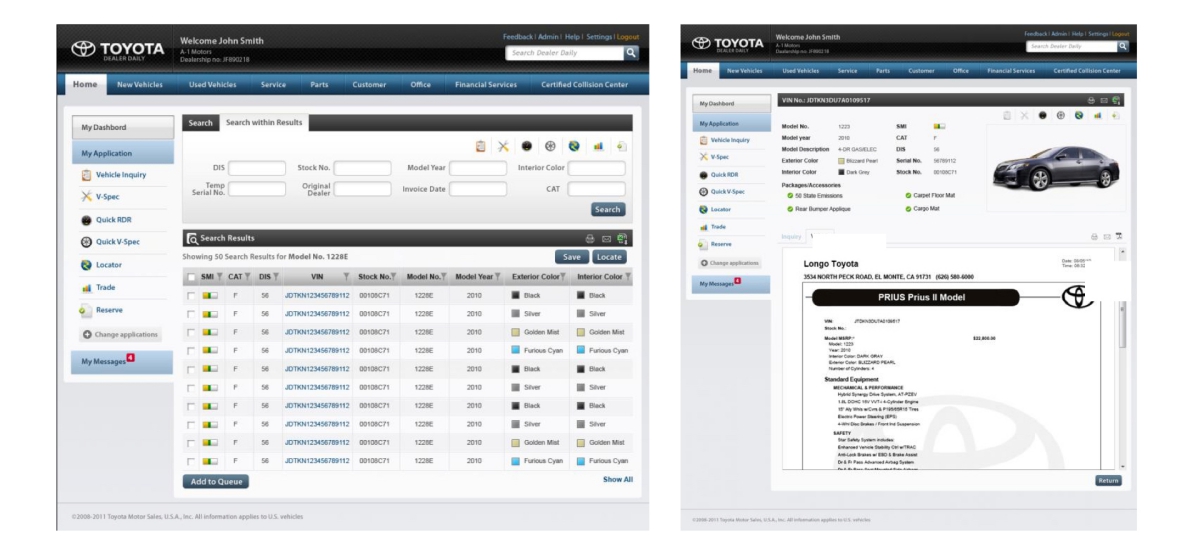Click the Vehicle Inquiry clipboard icon above the search form fields
Viewport: 1200px width, 550px height.
tap(481, 146)
